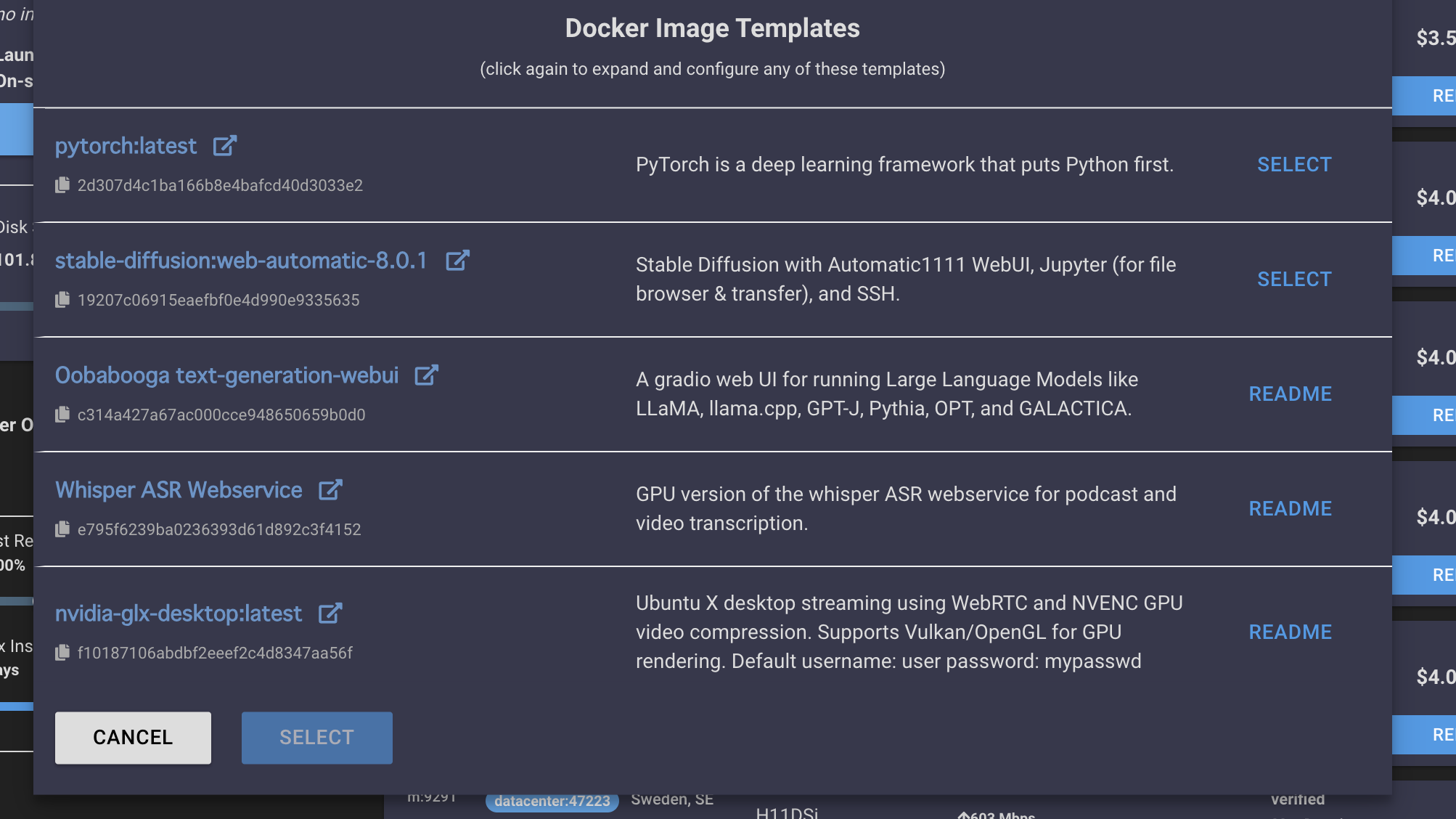This screenshot has width=1456, height=819.
Task: Open the Oobabooga text-generation-webui template title
Action: (226, 375)
